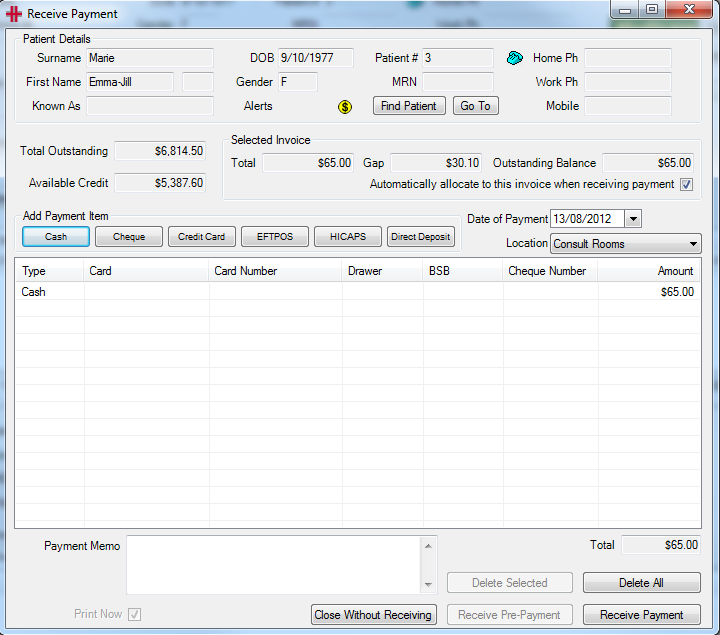Click the Outstanding Balance field
Screen dimensions: 720x635
648,163
